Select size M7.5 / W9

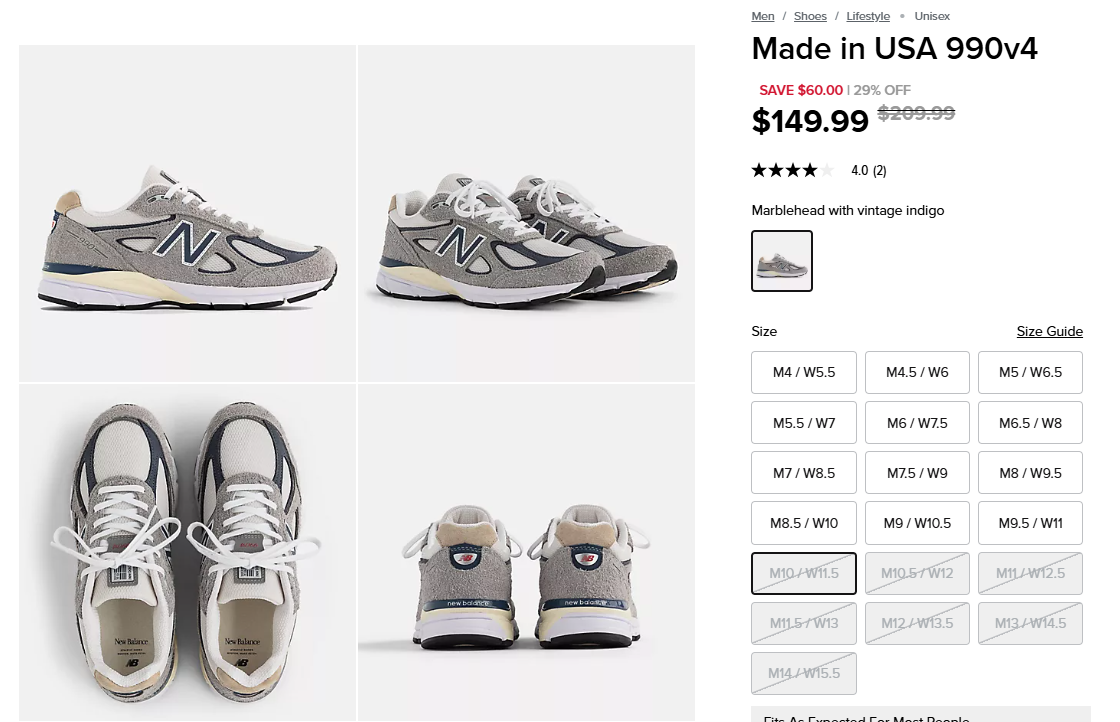(917, 473)
